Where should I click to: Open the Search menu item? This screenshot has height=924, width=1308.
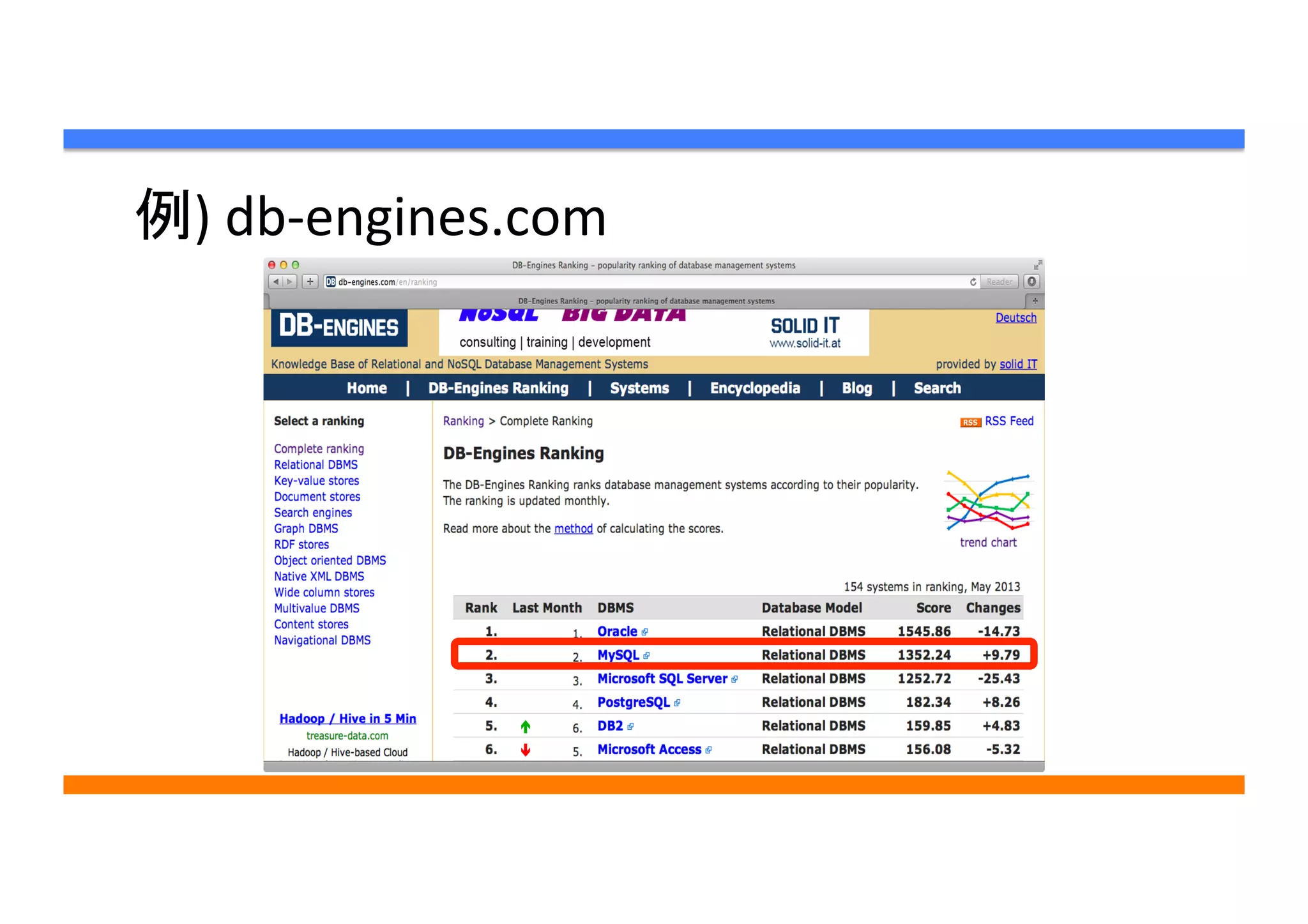tap(937, 388)
